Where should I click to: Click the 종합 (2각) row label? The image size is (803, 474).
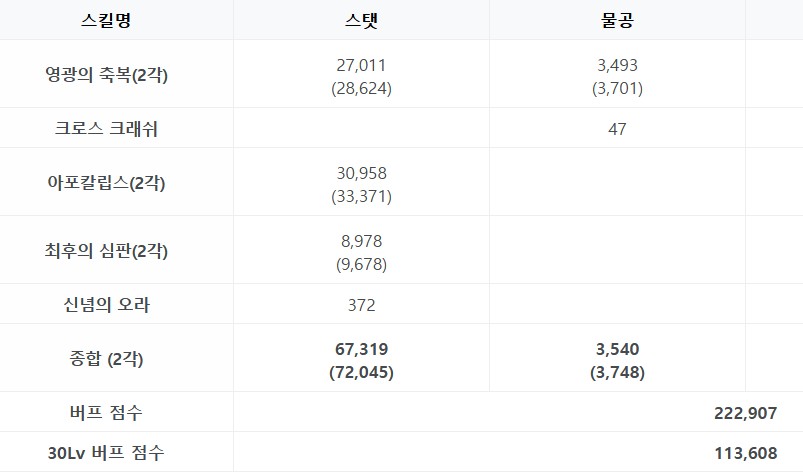point(106,359)
